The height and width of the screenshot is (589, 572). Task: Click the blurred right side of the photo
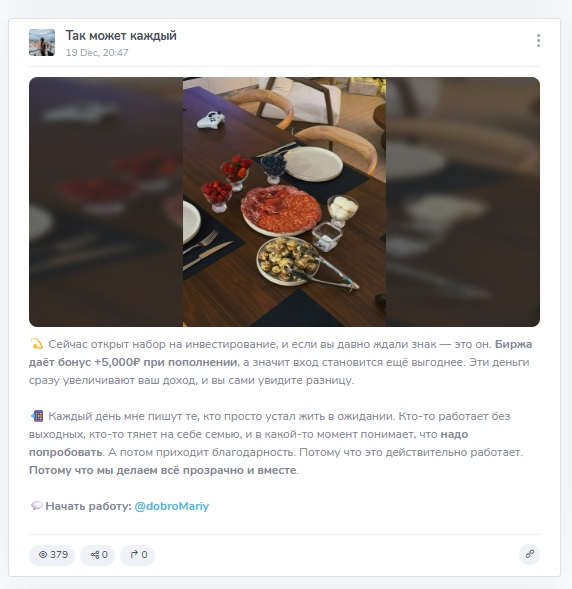pyautogui.click(x=463, y=202)
